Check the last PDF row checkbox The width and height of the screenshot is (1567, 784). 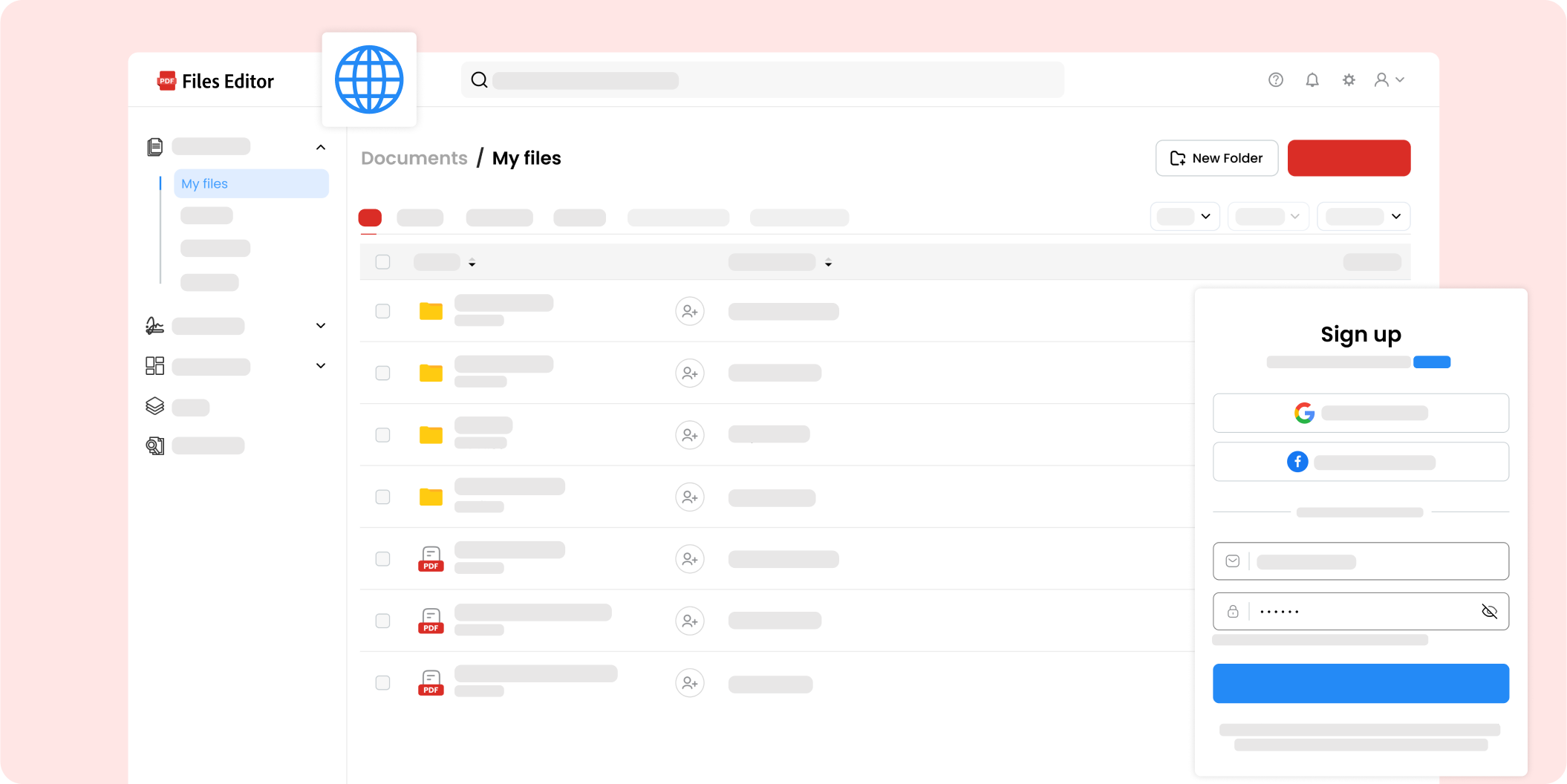[x=382, y=682]
